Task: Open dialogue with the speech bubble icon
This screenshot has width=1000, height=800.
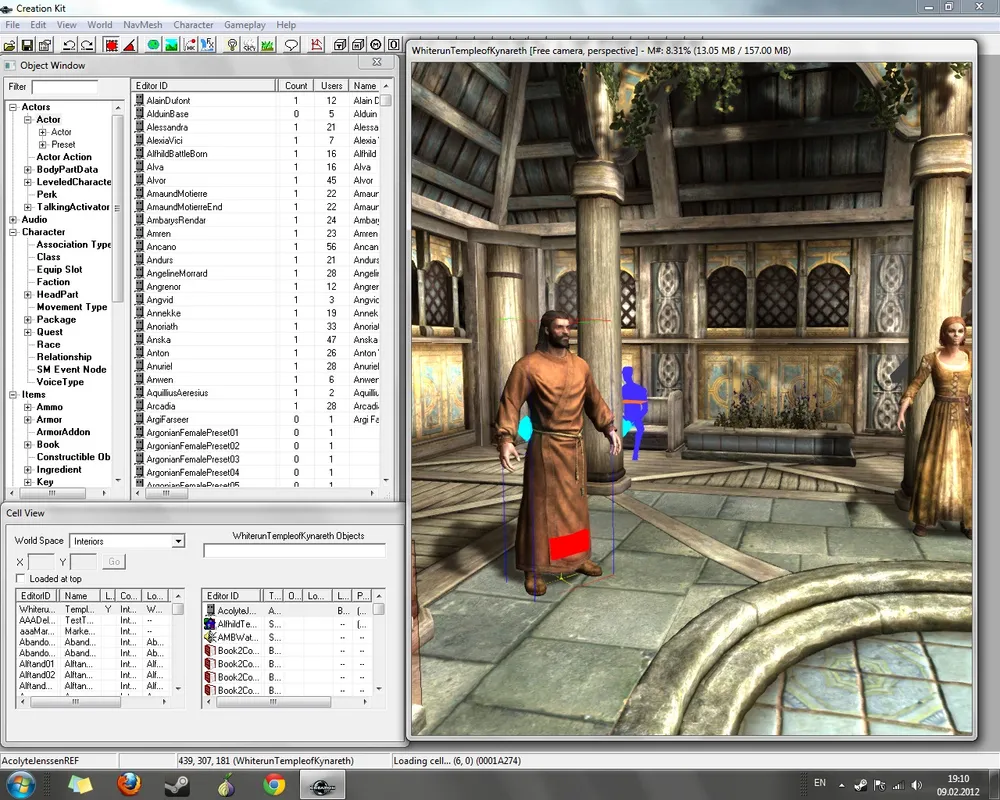Action: pyautogui.click(x=292, y=45)
